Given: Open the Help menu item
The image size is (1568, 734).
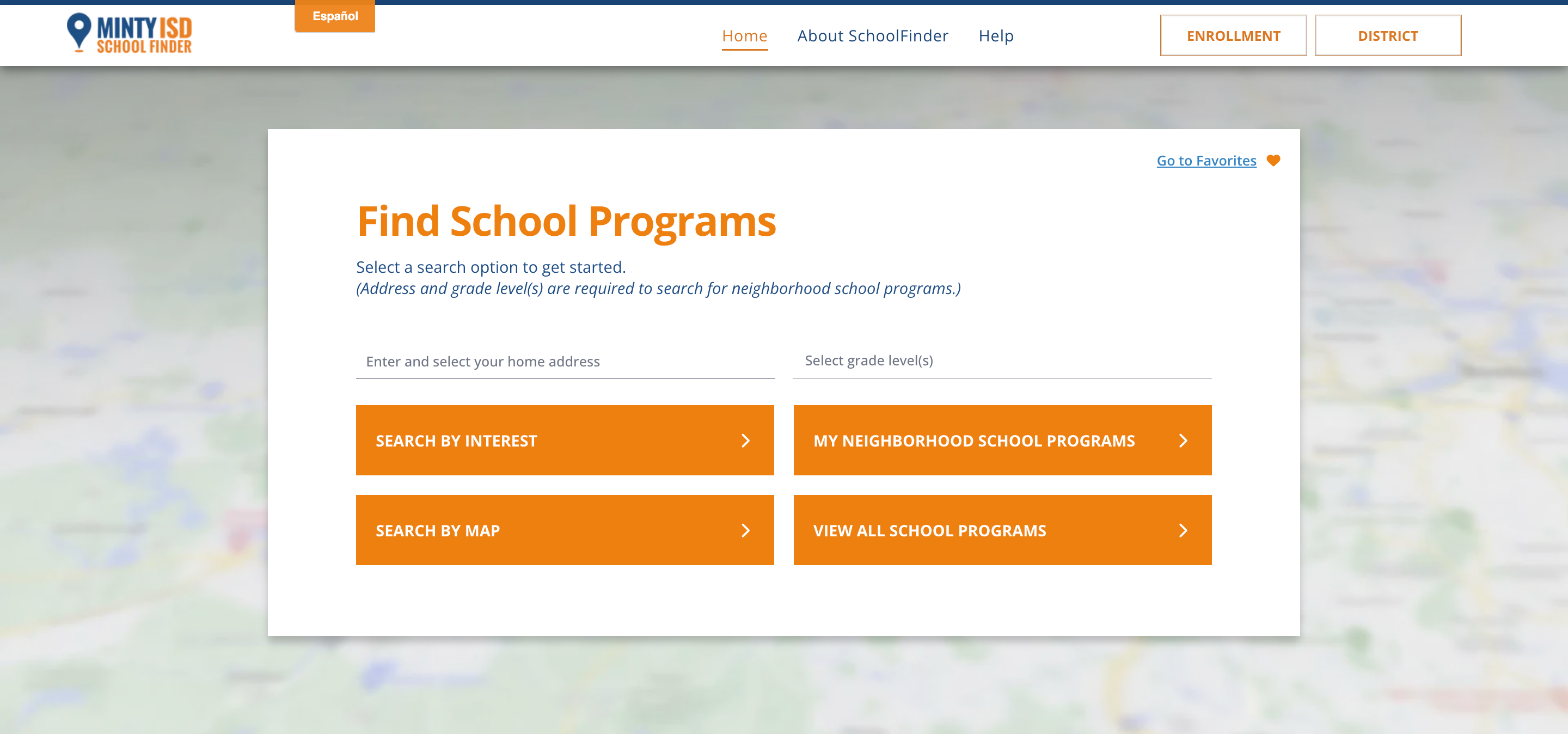Looking at the screenshot, I should [996, 36].
